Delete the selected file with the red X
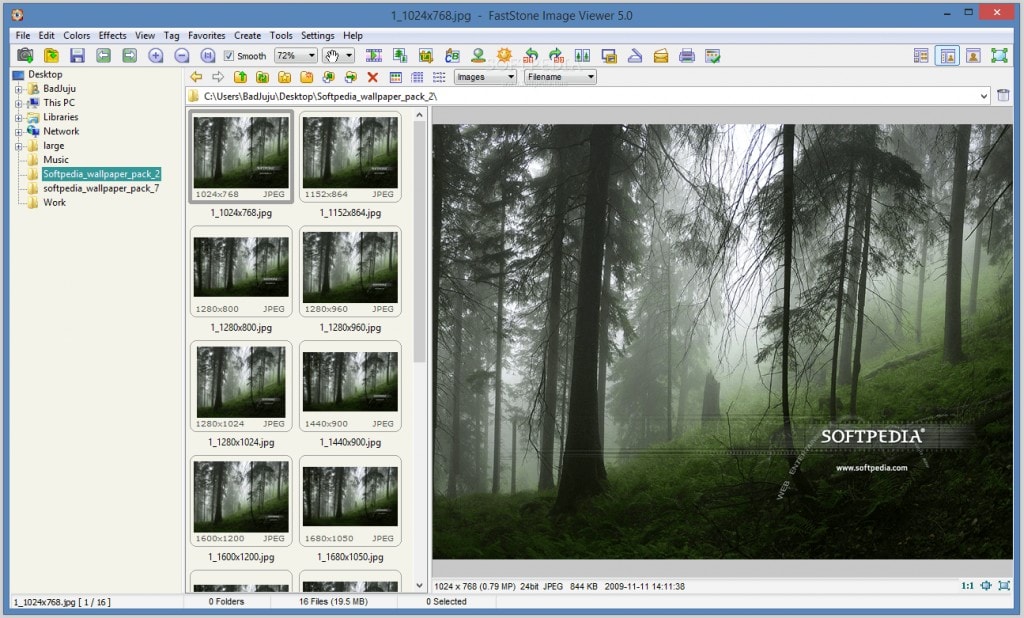Screen dimensions: 1024x618 coord(373,77)
